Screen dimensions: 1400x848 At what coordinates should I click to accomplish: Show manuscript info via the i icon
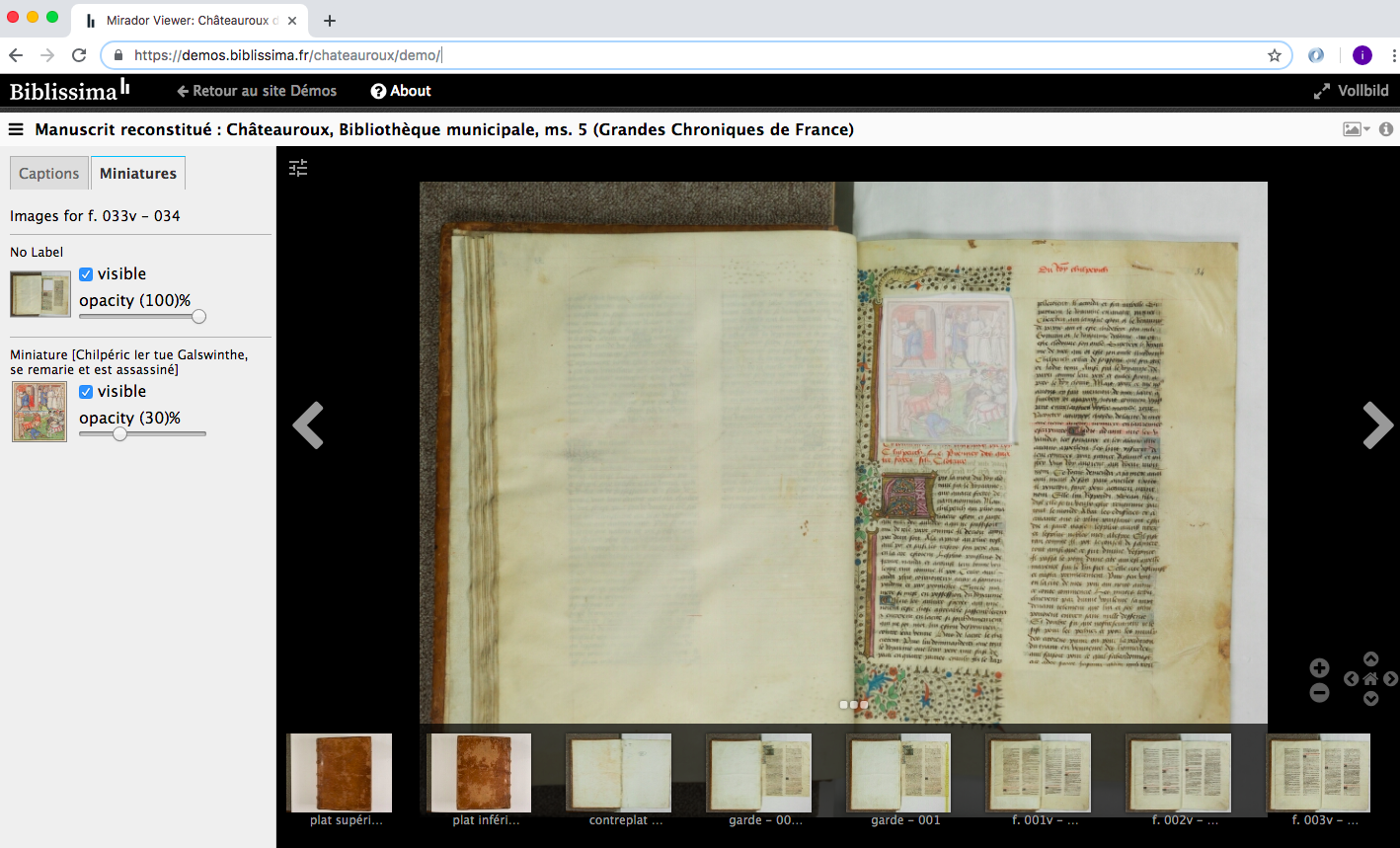(1386, 129)
